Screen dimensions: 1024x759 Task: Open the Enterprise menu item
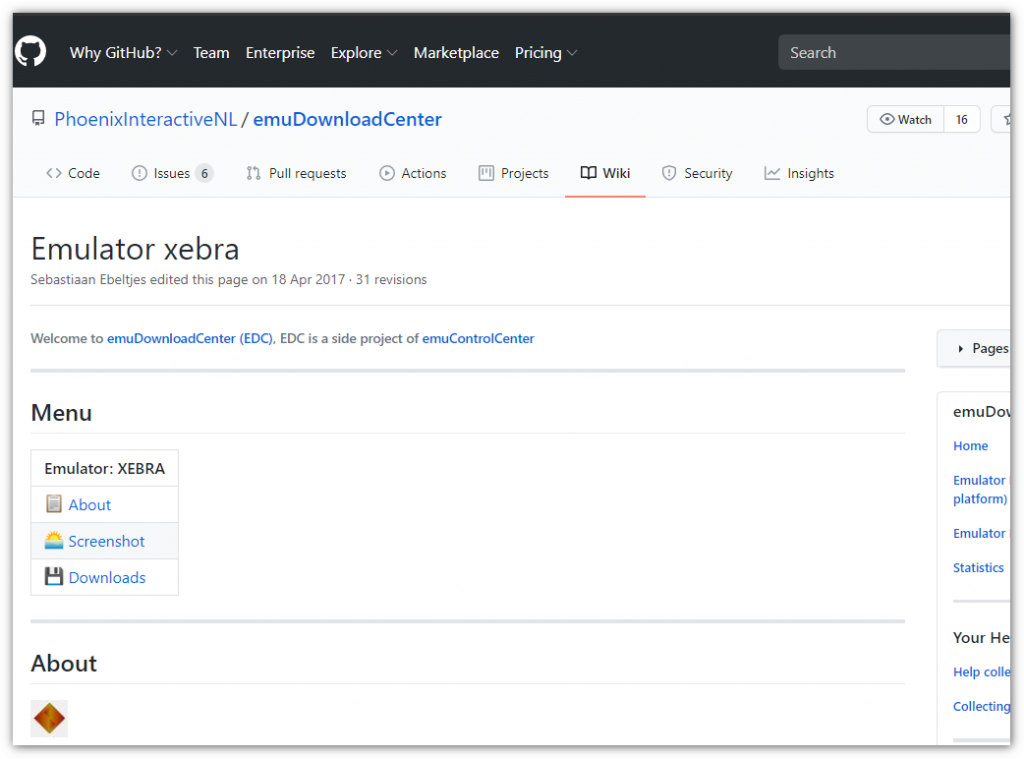click(x=280, y=53)
